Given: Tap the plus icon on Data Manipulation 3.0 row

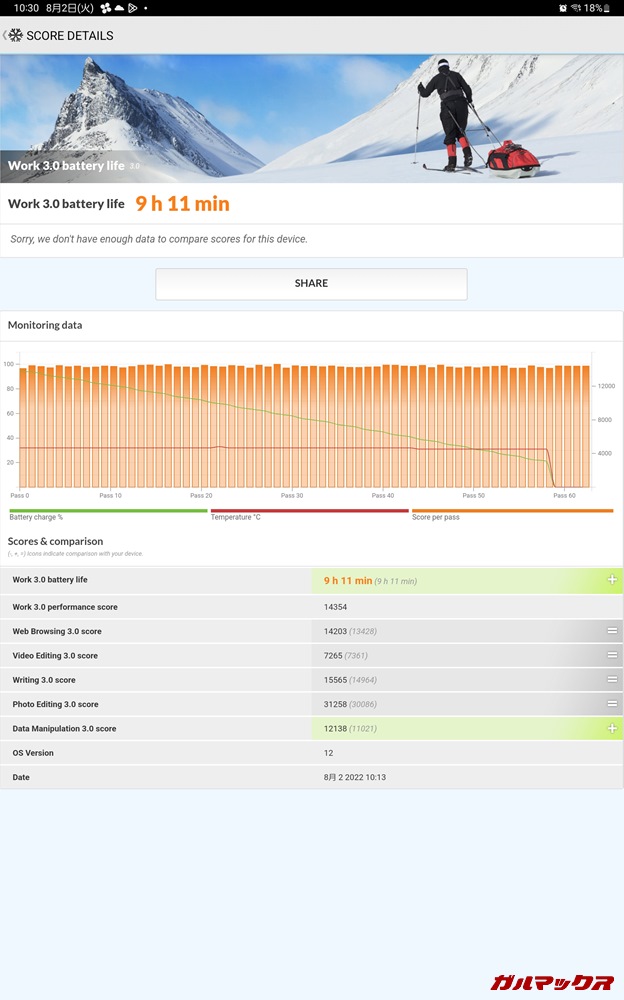Looking at the screenshot, I should tap(611, 729).
